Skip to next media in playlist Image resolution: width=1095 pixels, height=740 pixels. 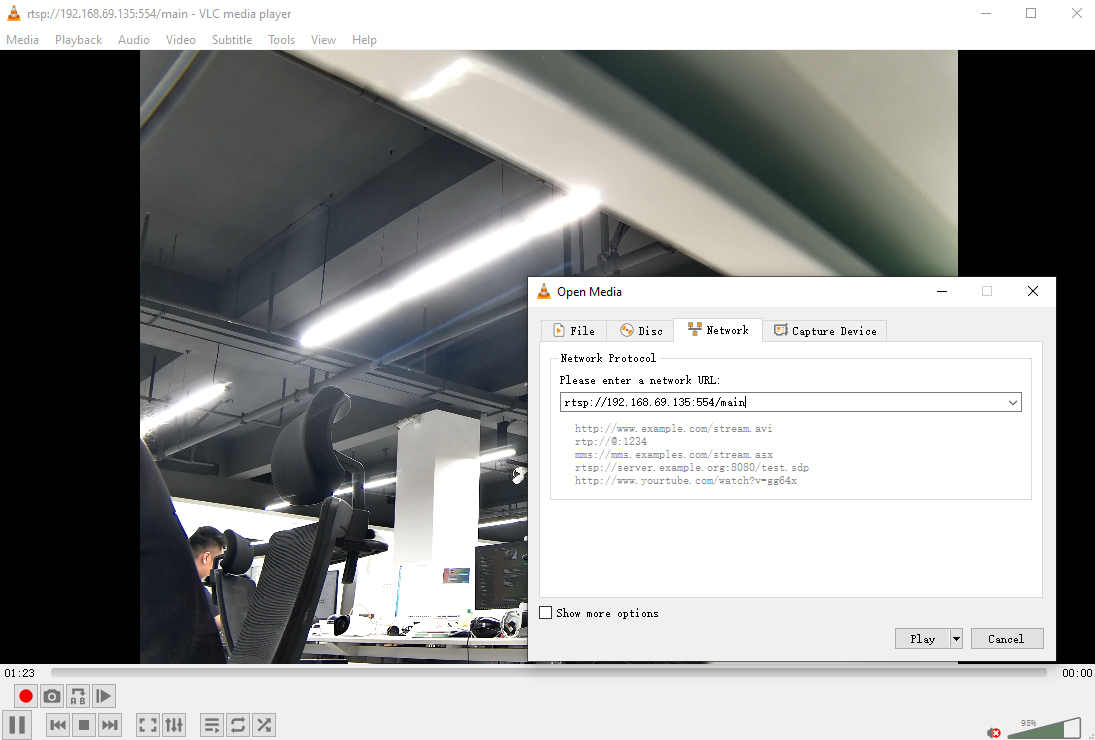(110, 725)
